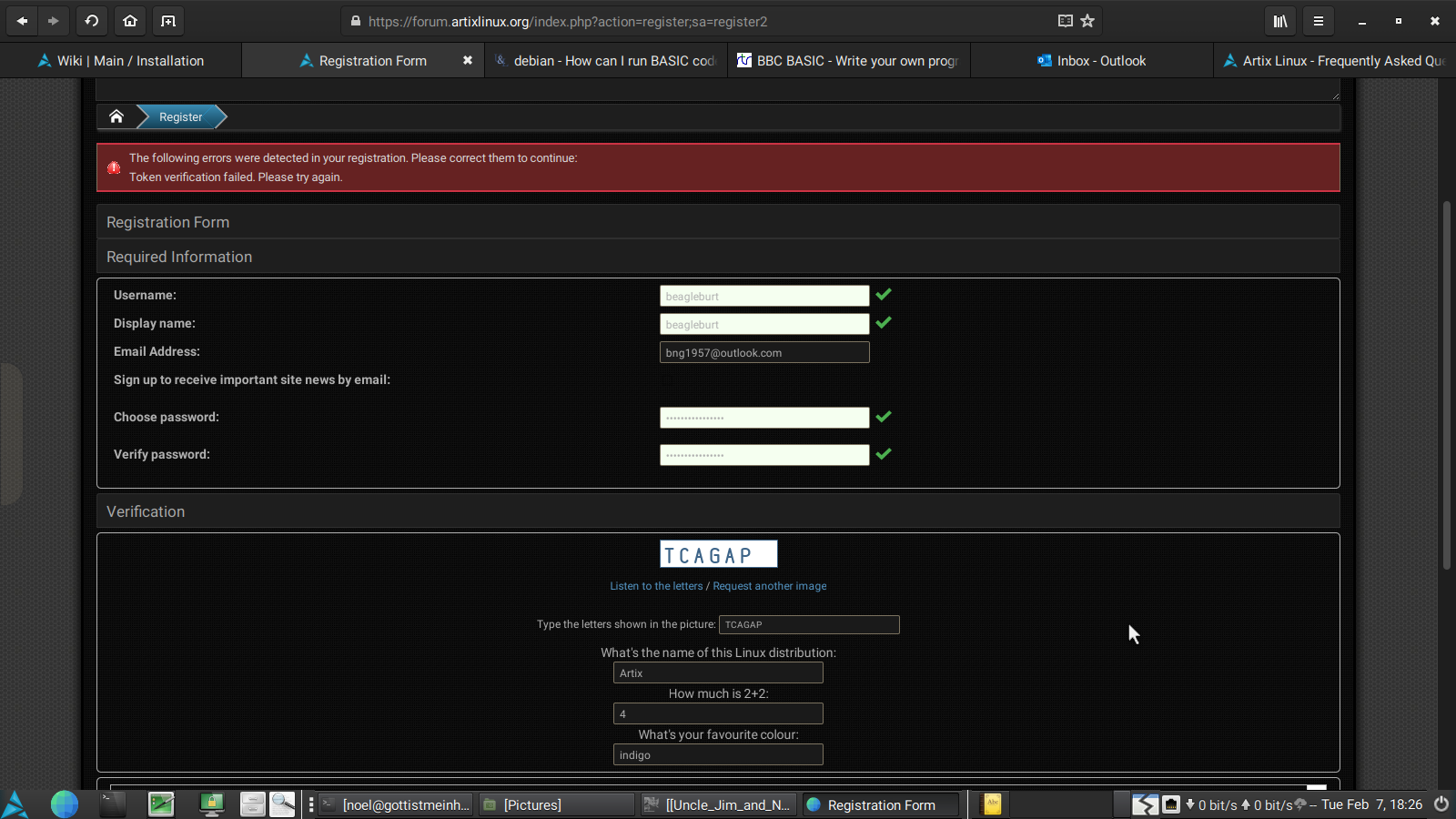Reload the page with the refresh icon
1456x819 pixels.
click(92, 21)
